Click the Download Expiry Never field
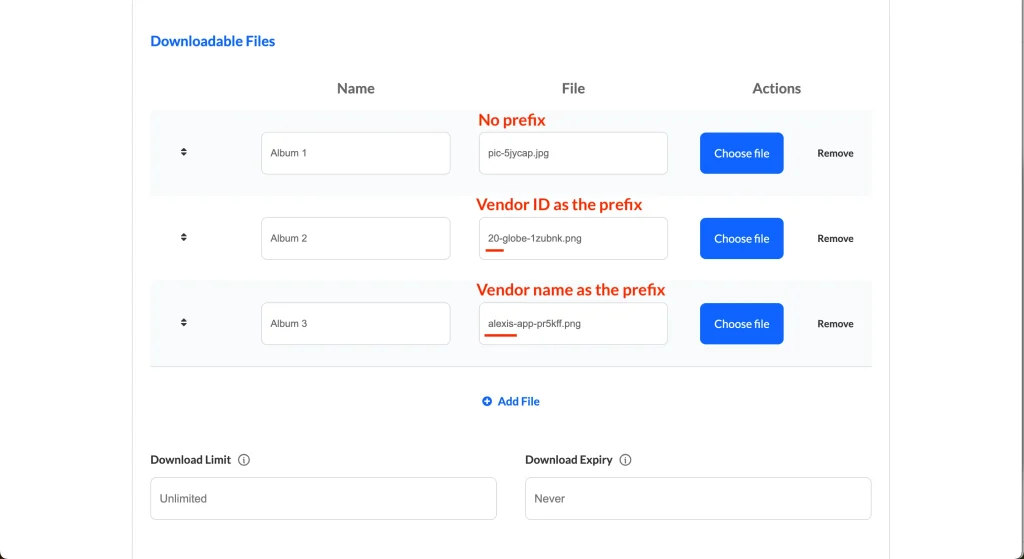This screenshot has height=559, width=1024. pos(698,498)
